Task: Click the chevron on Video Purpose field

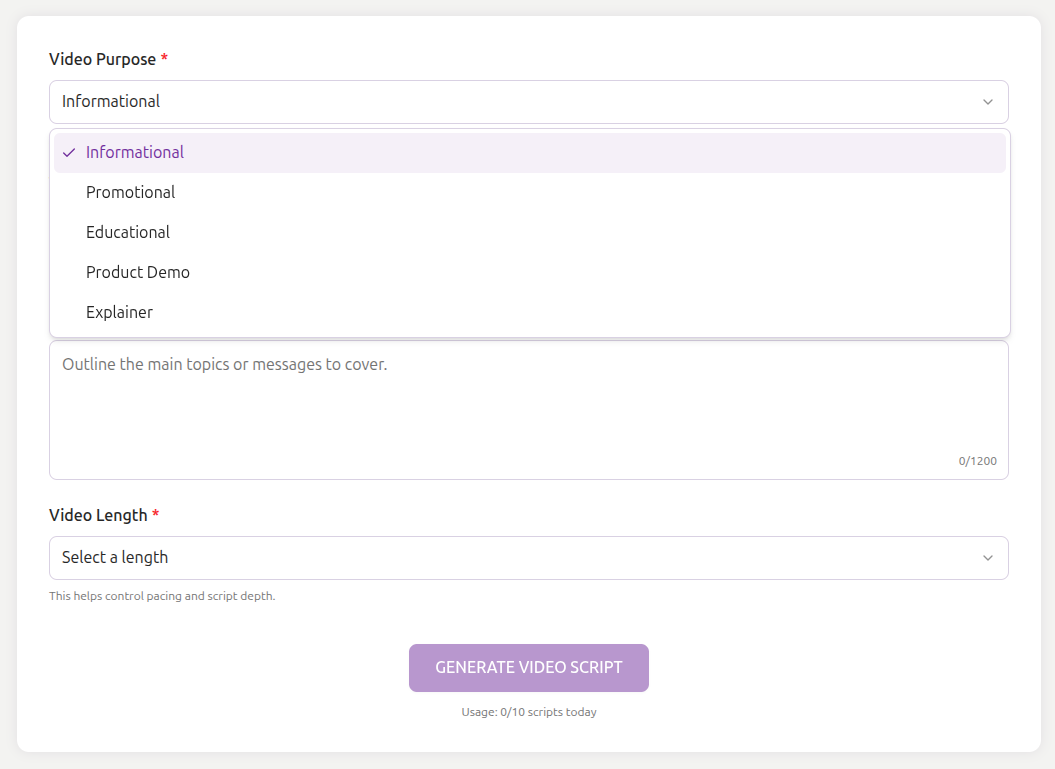Action: [x=987, y=101]
